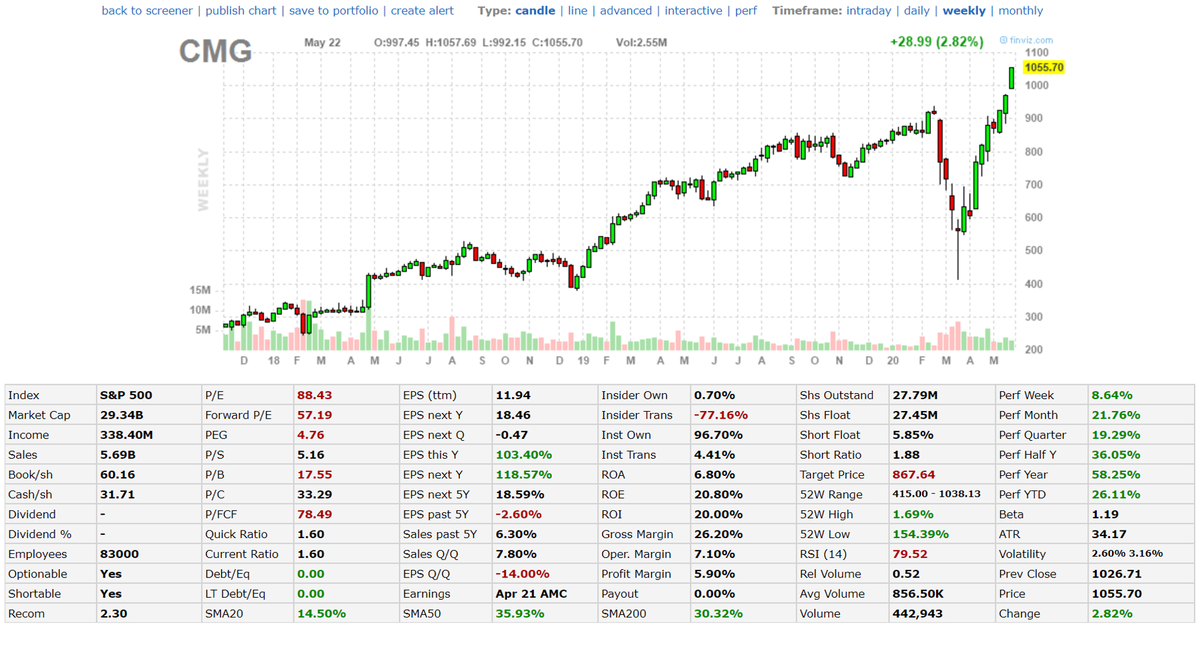Click the '+28.99 (2.82%)' change label
Screen dimensions: 1199x655
click(x=937, y=41)
